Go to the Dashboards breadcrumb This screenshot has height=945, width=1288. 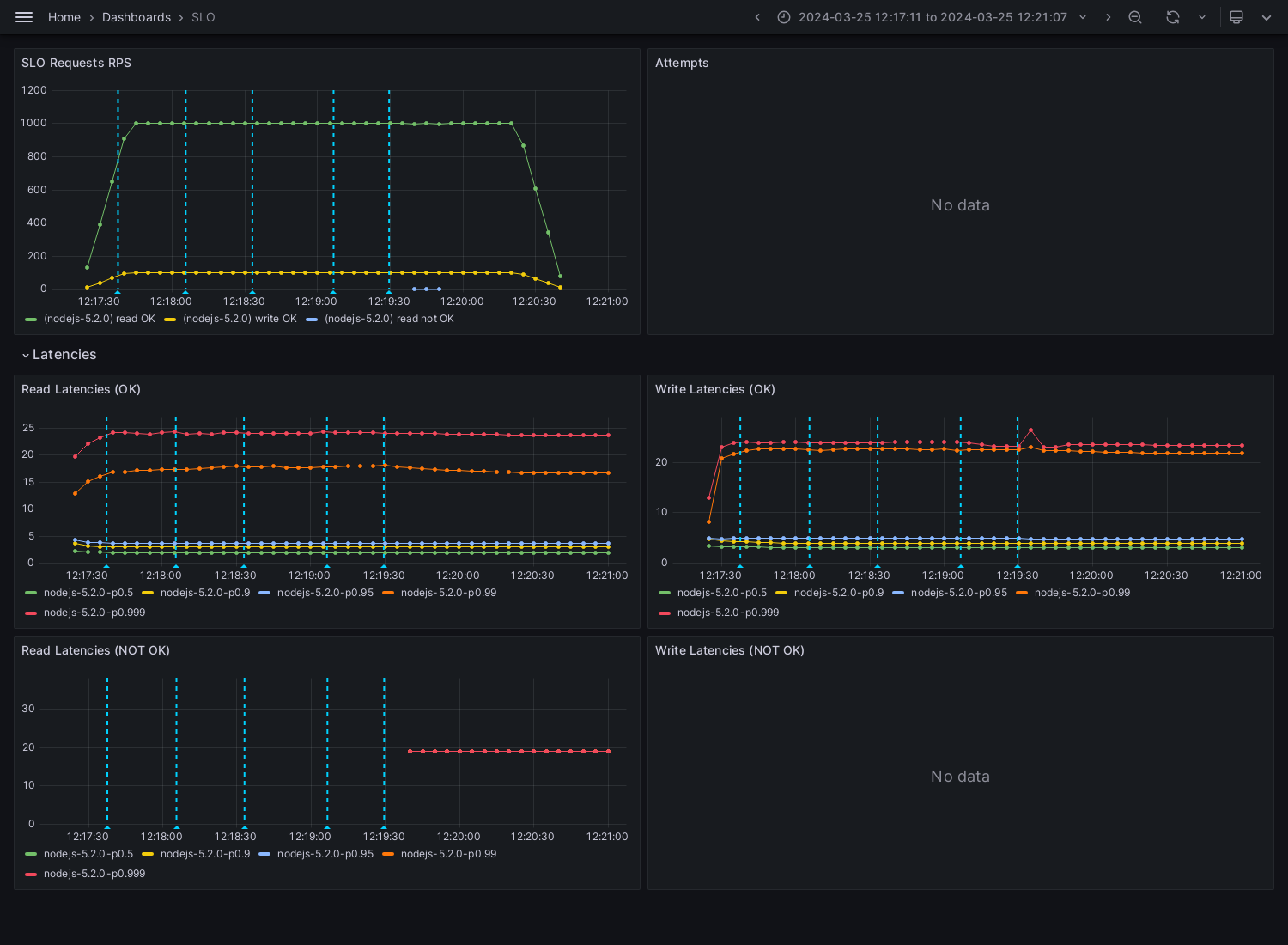point(137,17)
